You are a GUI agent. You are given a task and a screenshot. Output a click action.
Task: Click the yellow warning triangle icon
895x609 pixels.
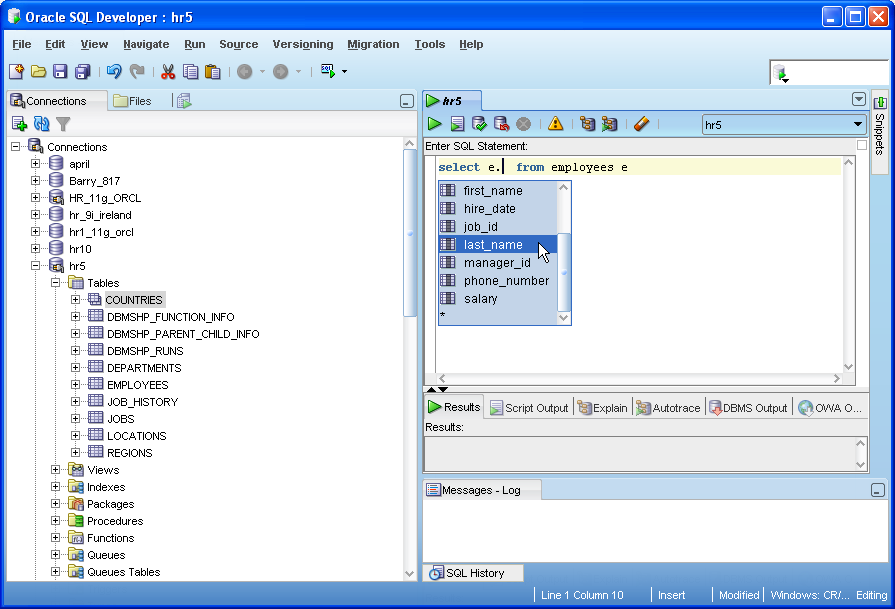pyautogui.click(x=555, y=123)
